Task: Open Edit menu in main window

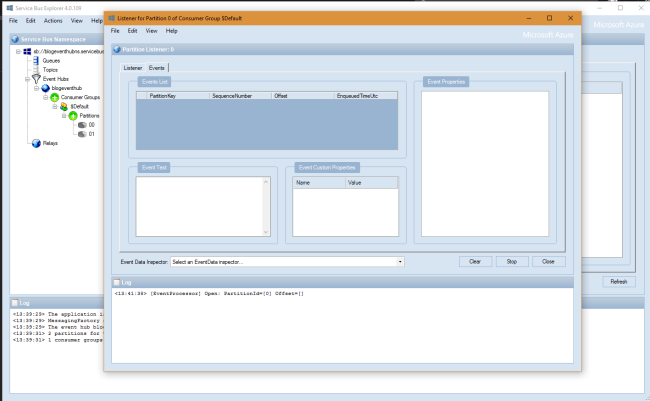Action: pyautogui.click(x=31, y=21)
